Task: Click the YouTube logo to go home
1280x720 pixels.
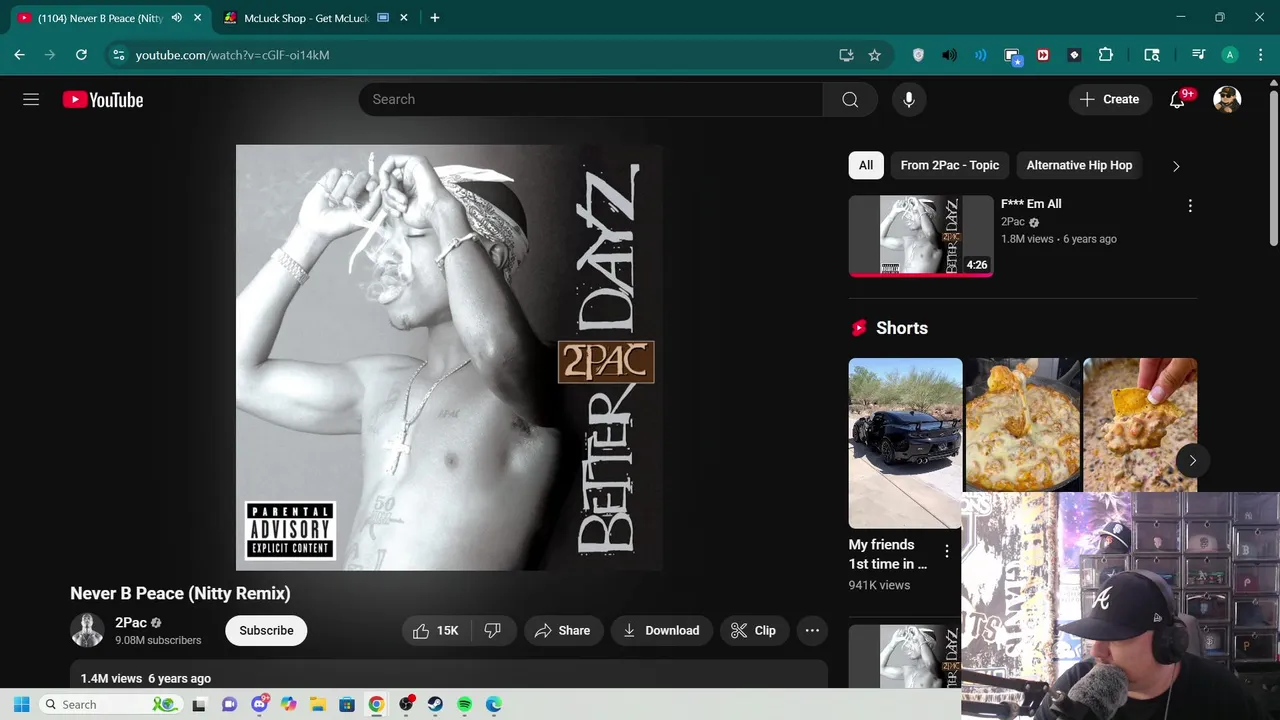Action: click(x=103, y=99)
